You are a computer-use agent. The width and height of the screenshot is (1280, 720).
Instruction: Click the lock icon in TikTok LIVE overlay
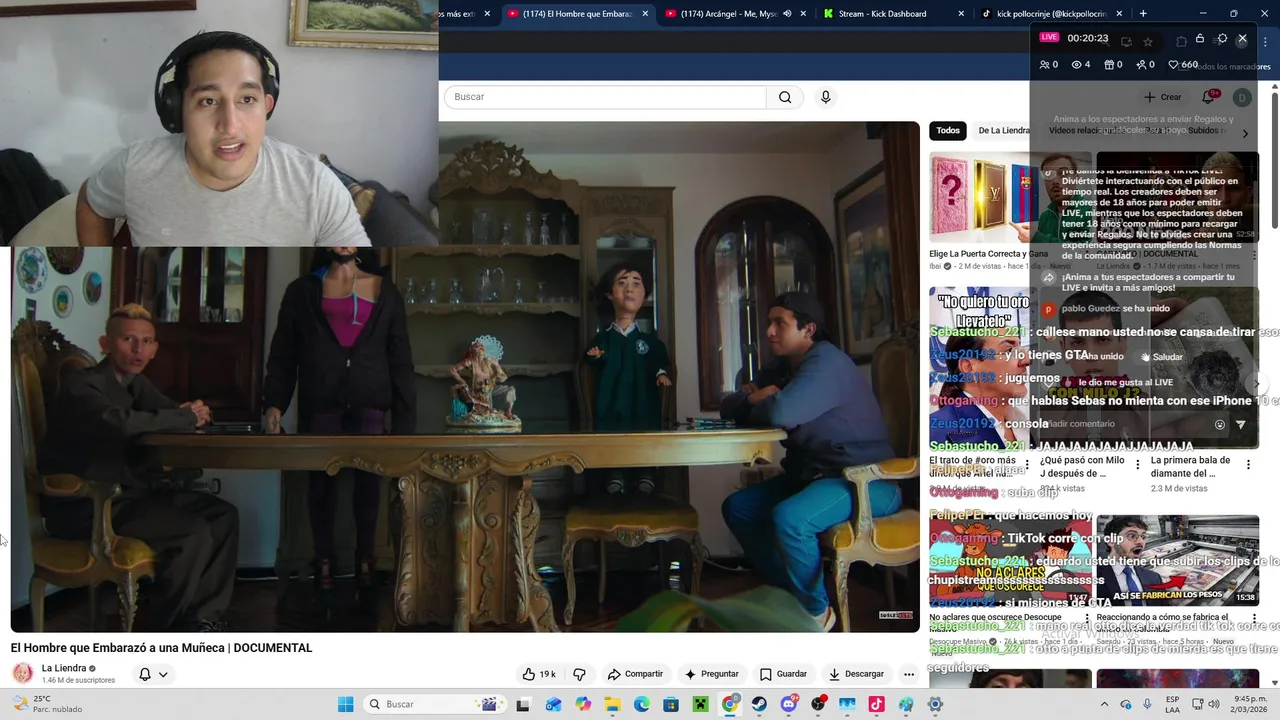tap(1200, 38)
